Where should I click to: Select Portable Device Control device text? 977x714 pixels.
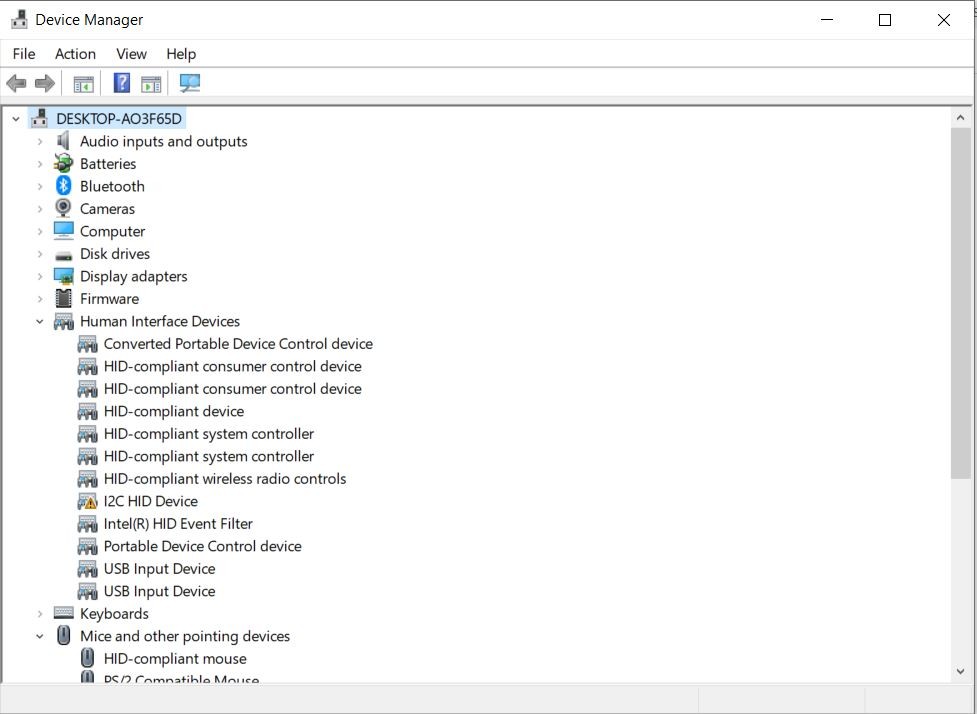coord(203,546)
